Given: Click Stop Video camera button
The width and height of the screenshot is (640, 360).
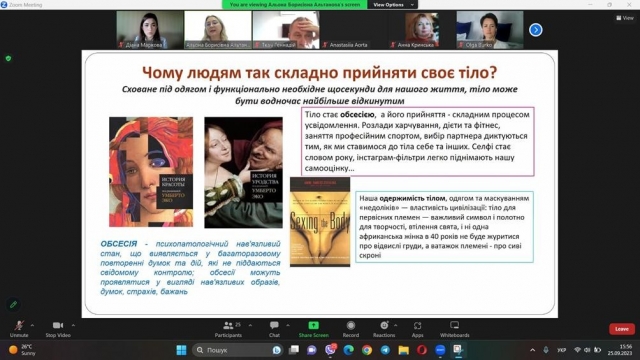Looking at the screenshot, I should pos(58,329).
